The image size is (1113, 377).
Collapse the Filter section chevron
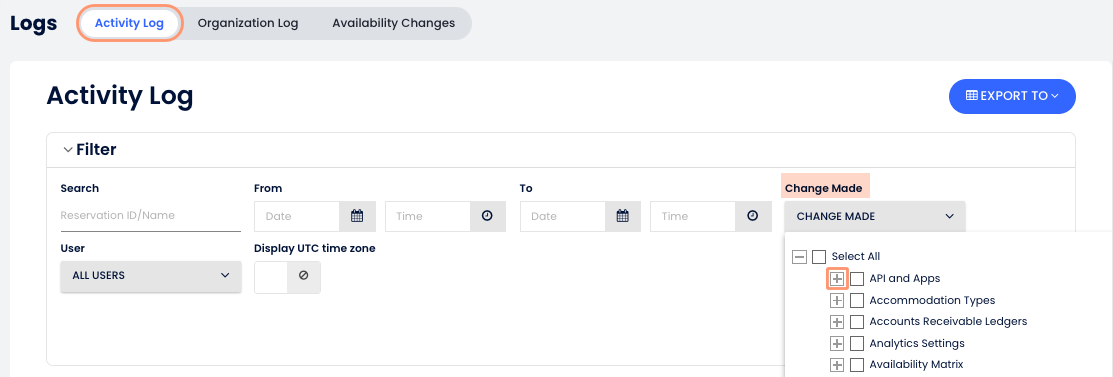tap(68, 150)
